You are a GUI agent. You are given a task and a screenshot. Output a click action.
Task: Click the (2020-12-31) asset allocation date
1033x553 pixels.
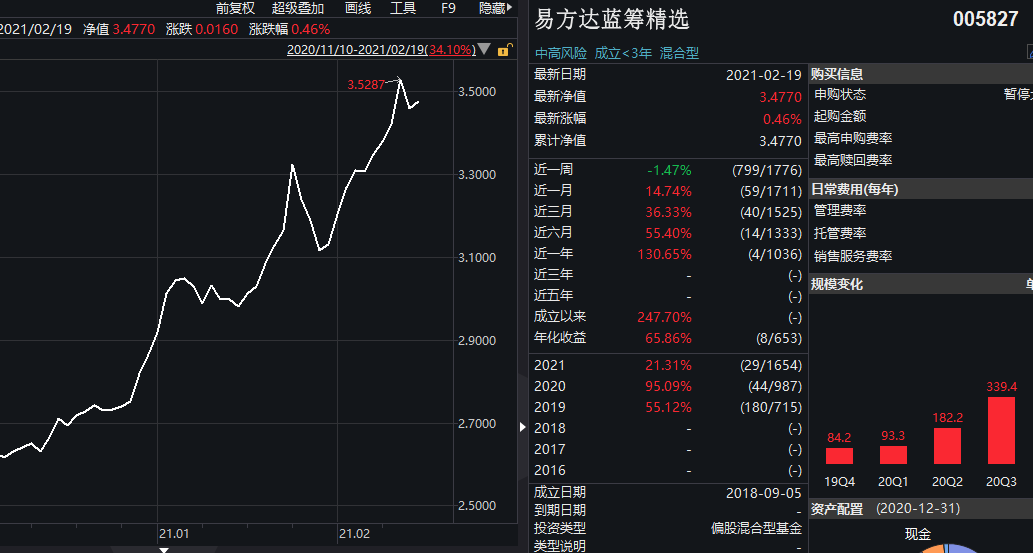[x=918, y=509]
